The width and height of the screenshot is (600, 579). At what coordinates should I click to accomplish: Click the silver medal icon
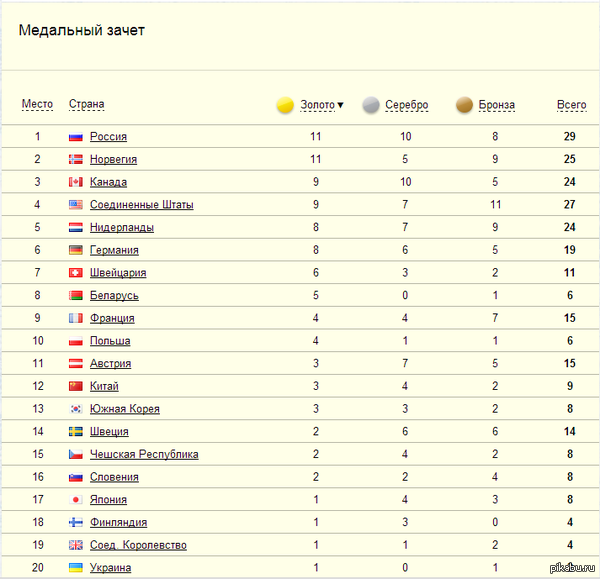click(x=370, y=105)
